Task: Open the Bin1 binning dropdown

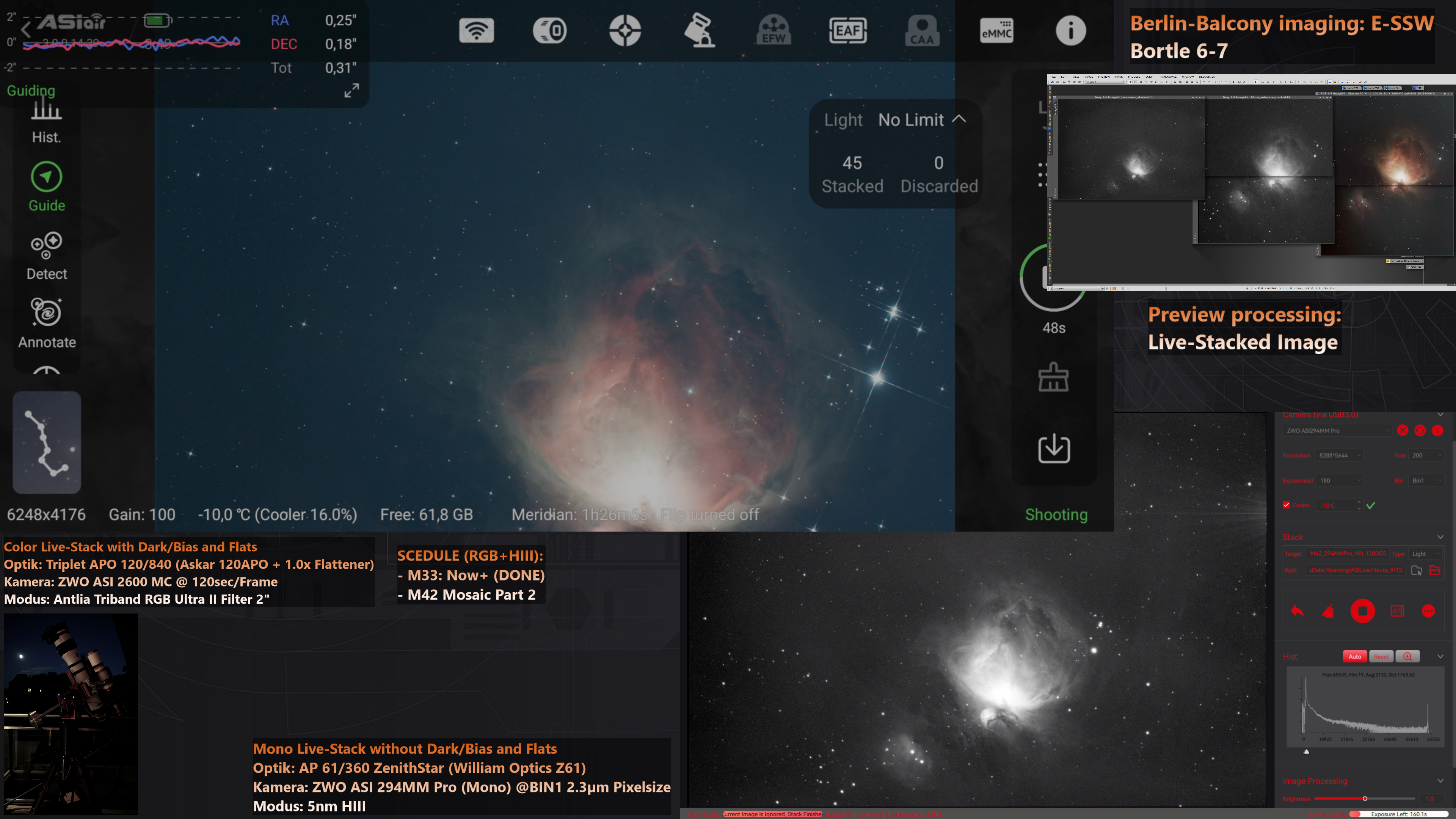Action: click(x=1426, y=480)
